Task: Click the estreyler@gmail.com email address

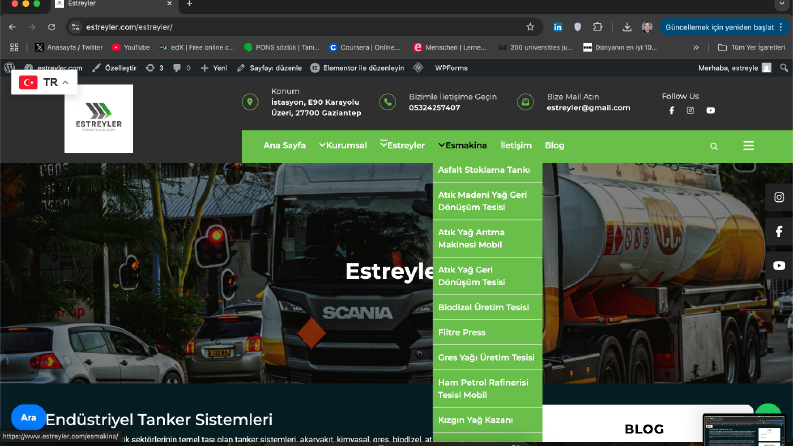Action: point(588,108)
